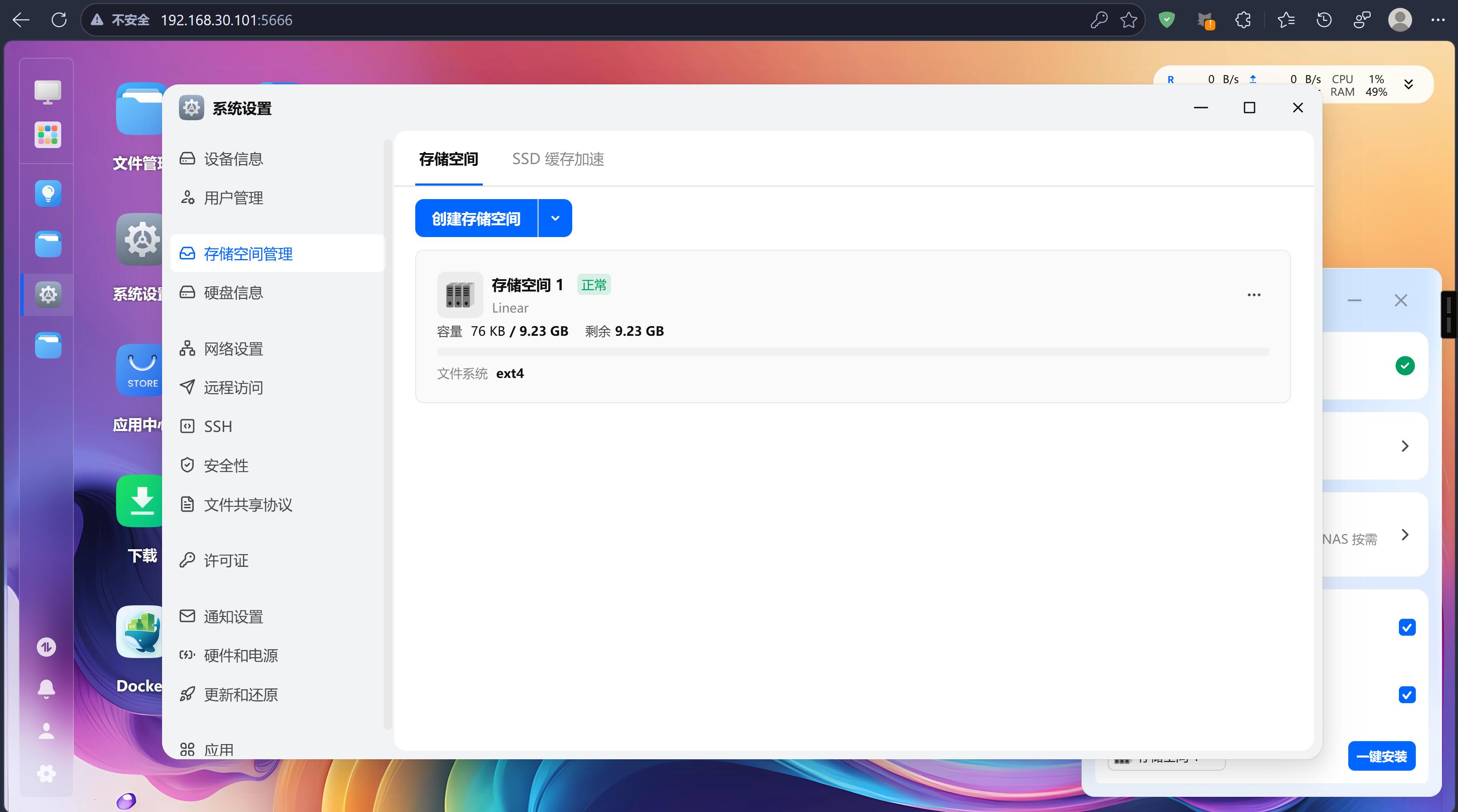1458x812 pixels.
Task: Click the storage capacity usage bar
Action: (852, 352)
